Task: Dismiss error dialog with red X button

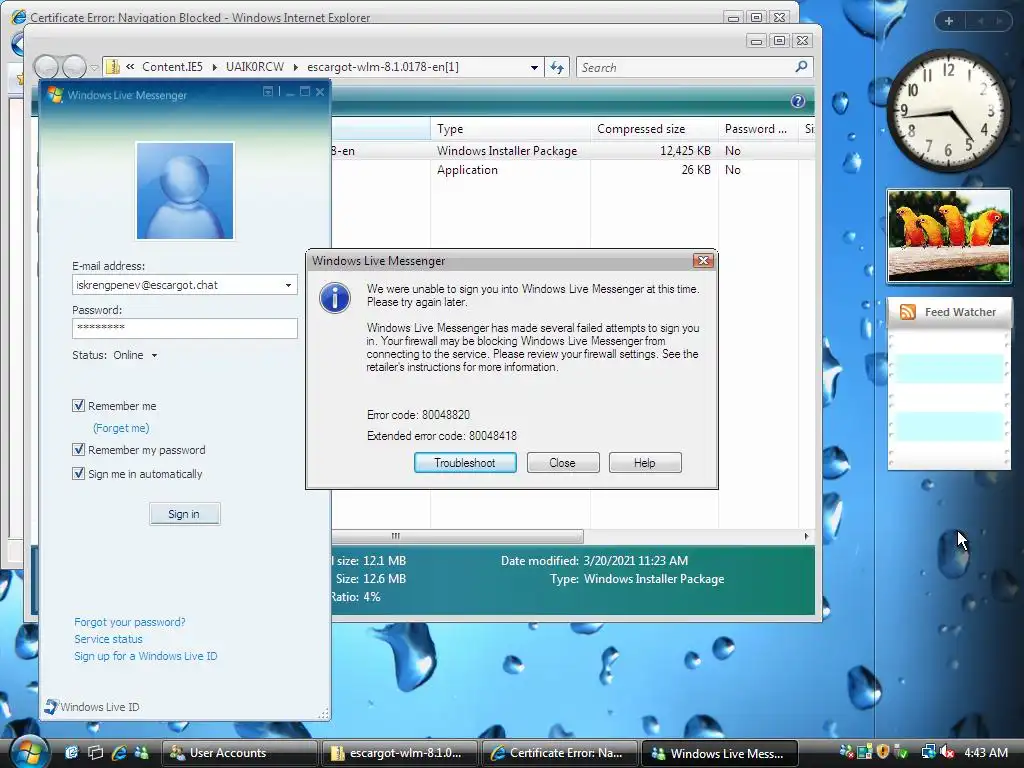Action: (x=703, y=261)
